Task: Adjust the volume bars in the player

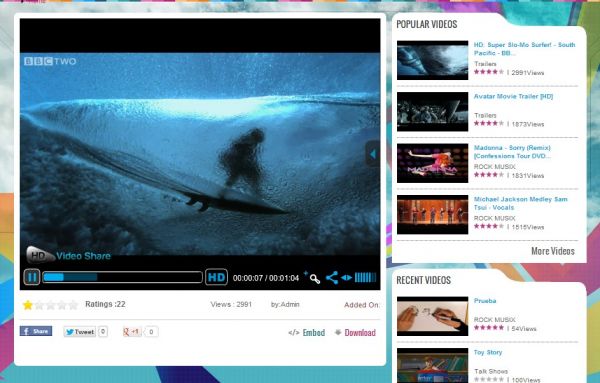Action: click(x=365, y=277)
